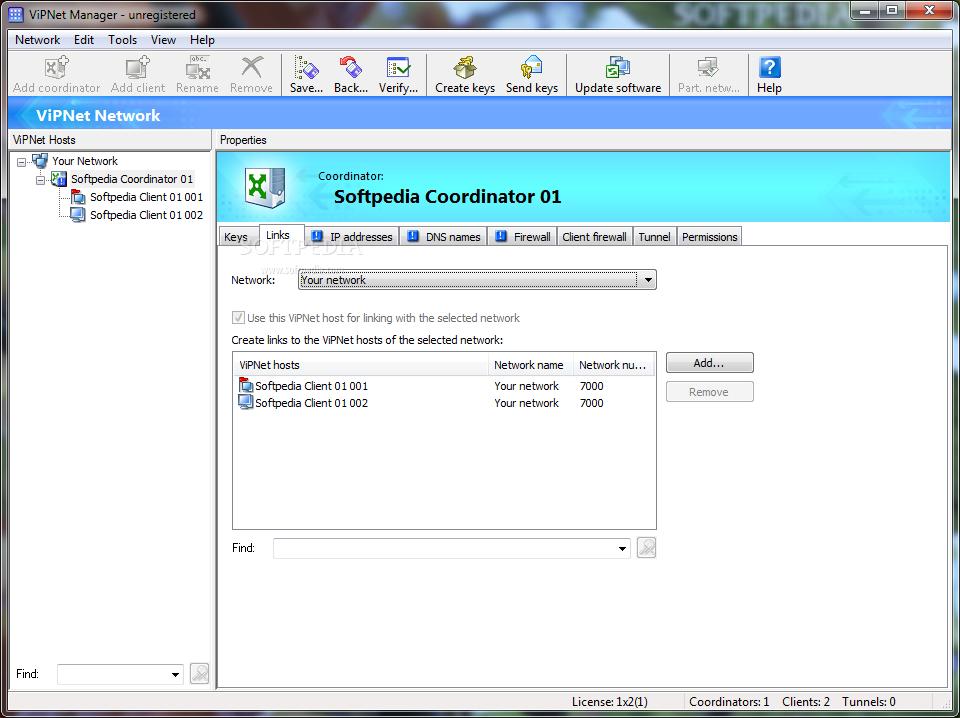Click the Add coordinator toolbar icon
The height and width of the screenshot is (718, 960).
(x=56, y=68)
